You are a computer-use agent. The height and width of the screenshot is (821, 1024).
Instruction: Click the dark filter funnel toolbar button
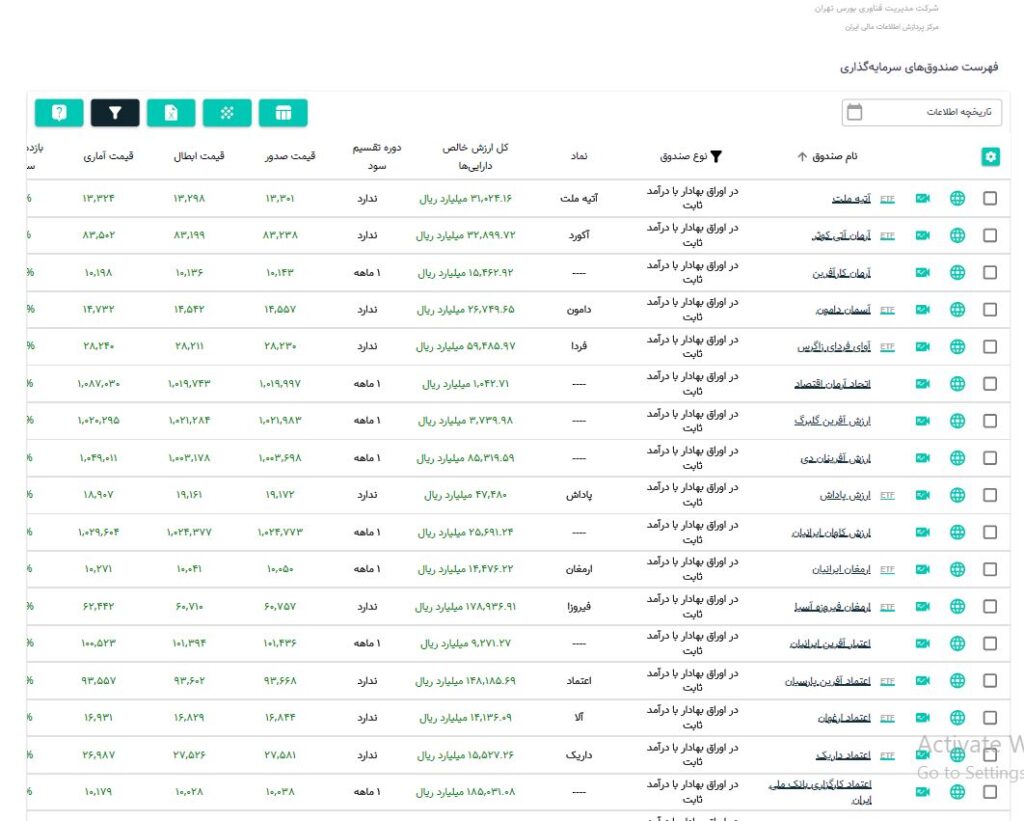(x=115, y=113)
